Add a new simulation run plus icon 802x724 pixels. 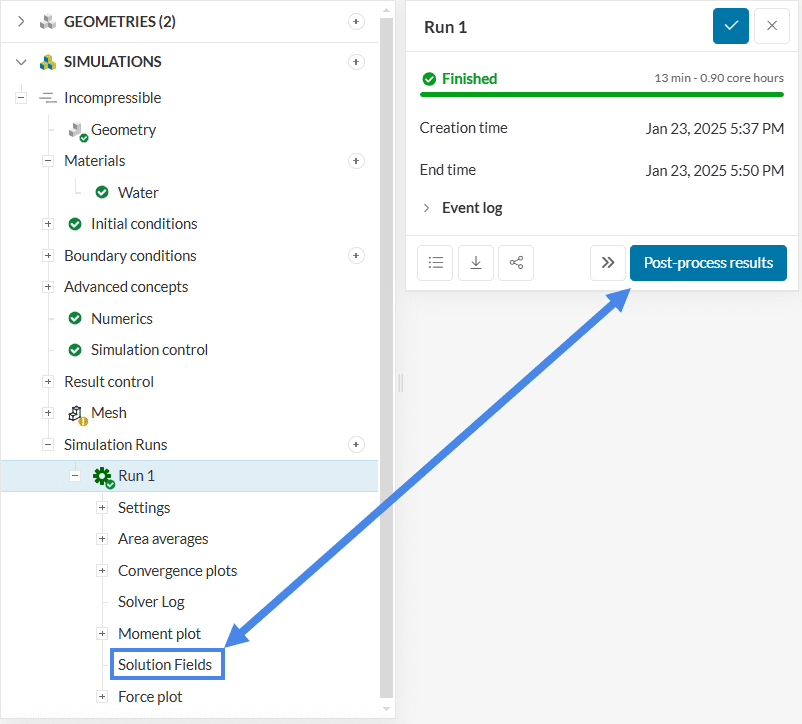[x=355, y=444]
